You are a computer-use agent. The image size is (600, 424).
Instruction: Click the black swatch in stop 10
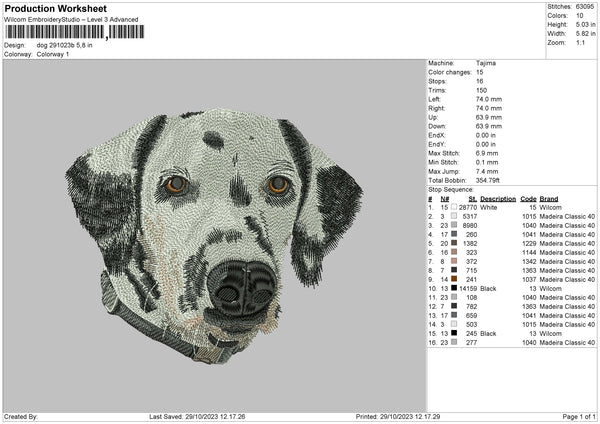coord(453,288)
